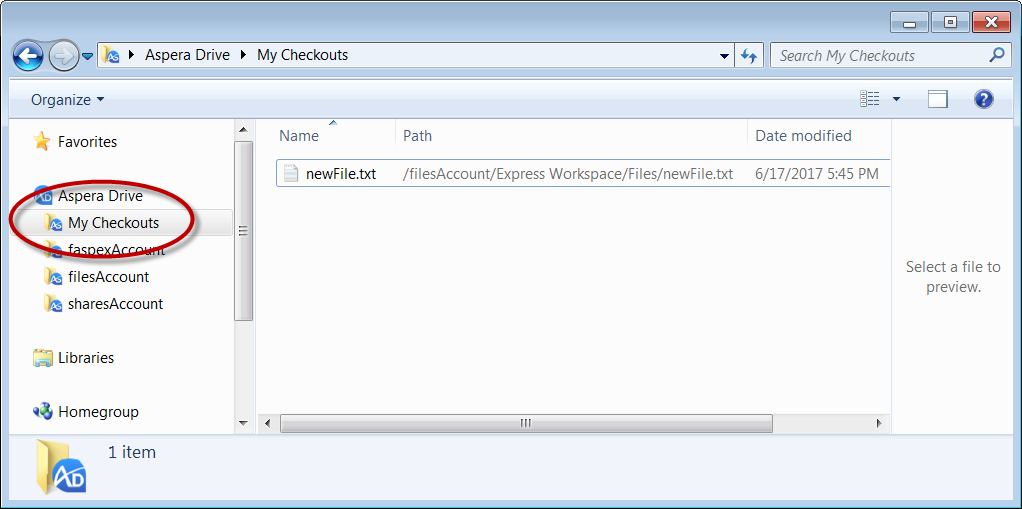Click the Search My Checkouts field
The width and height of the screenshot is (1022, 509).
(880, 56)
